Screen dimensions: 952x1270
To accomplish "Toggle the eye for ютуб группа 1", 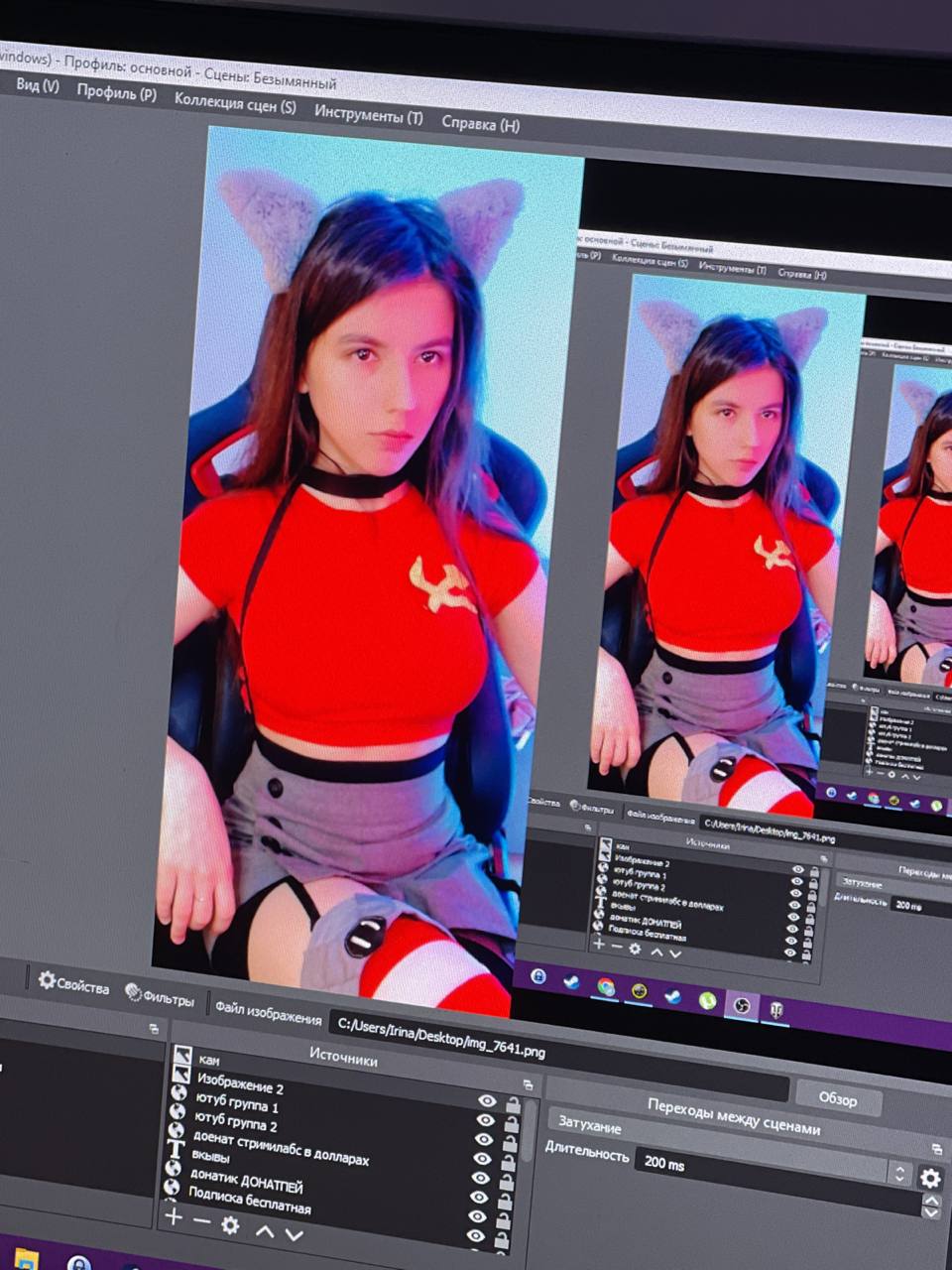I will pyautogui.click(x=483, y=1139).
